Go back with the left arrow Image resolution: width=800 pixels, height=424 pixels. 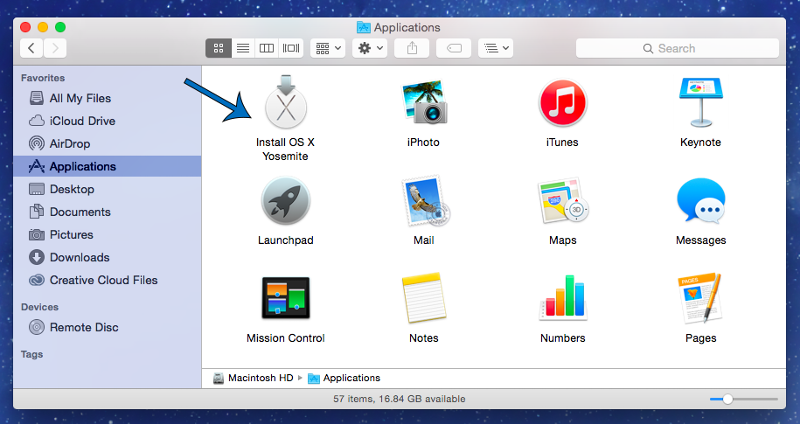pos(32,48)
